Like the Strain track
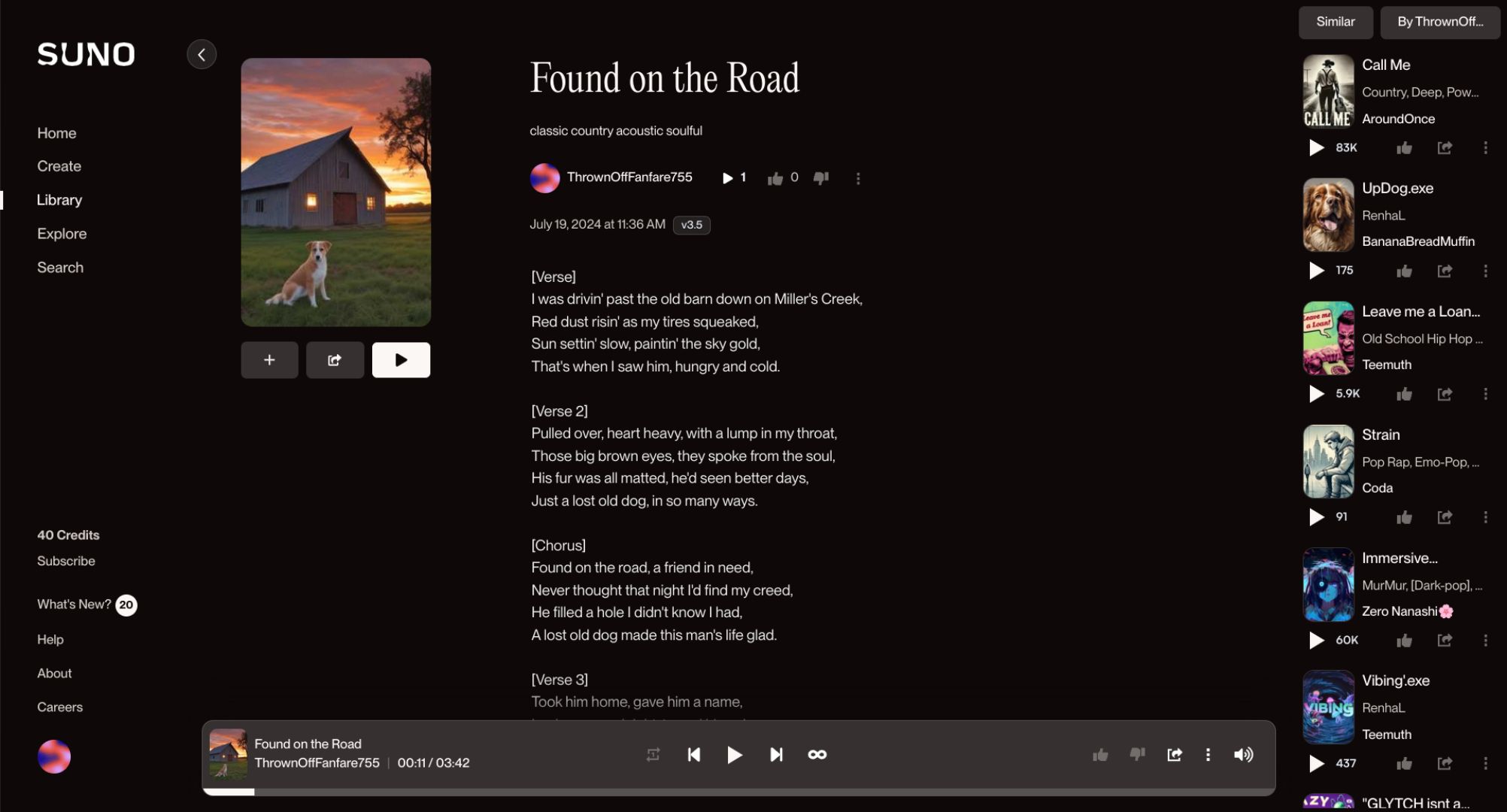Screen dimensions: 1507x812 tap(1404, 518)
